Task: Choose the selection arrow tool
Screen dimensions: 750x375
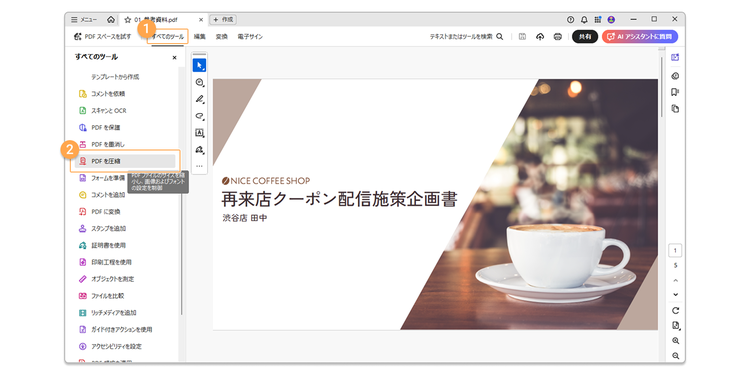Action: [199, 66]
